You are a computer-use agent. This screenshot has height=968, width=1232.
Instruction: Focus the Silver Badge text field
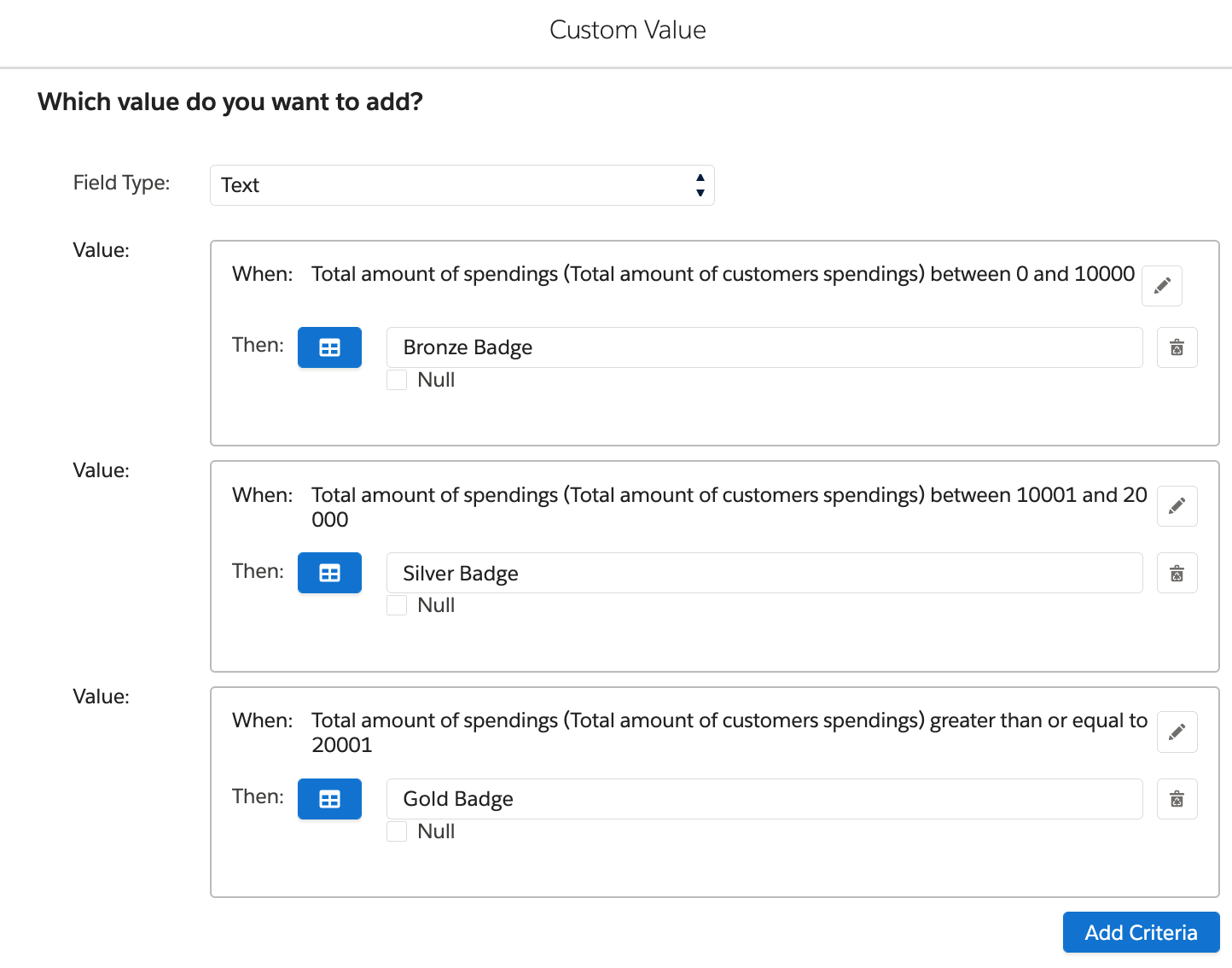click(764, 573)
